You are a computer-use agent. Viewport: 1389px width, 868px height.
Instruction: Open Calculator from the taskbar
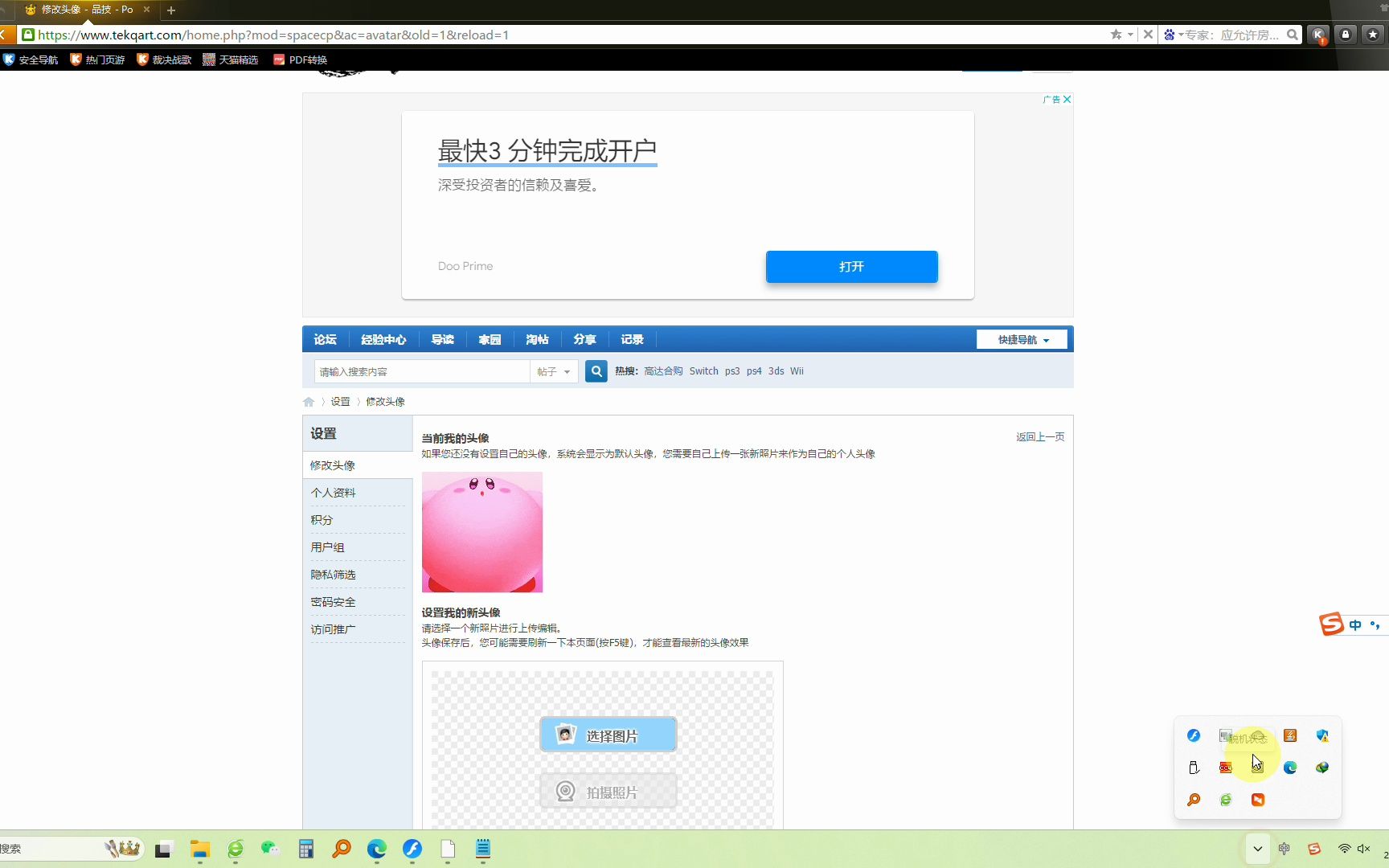(x=306, y=849)
